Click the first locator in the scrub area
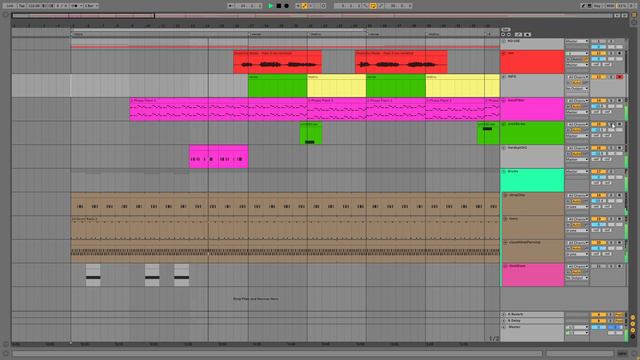This screenshot has width=640, height=360. [x=78, y=34]
